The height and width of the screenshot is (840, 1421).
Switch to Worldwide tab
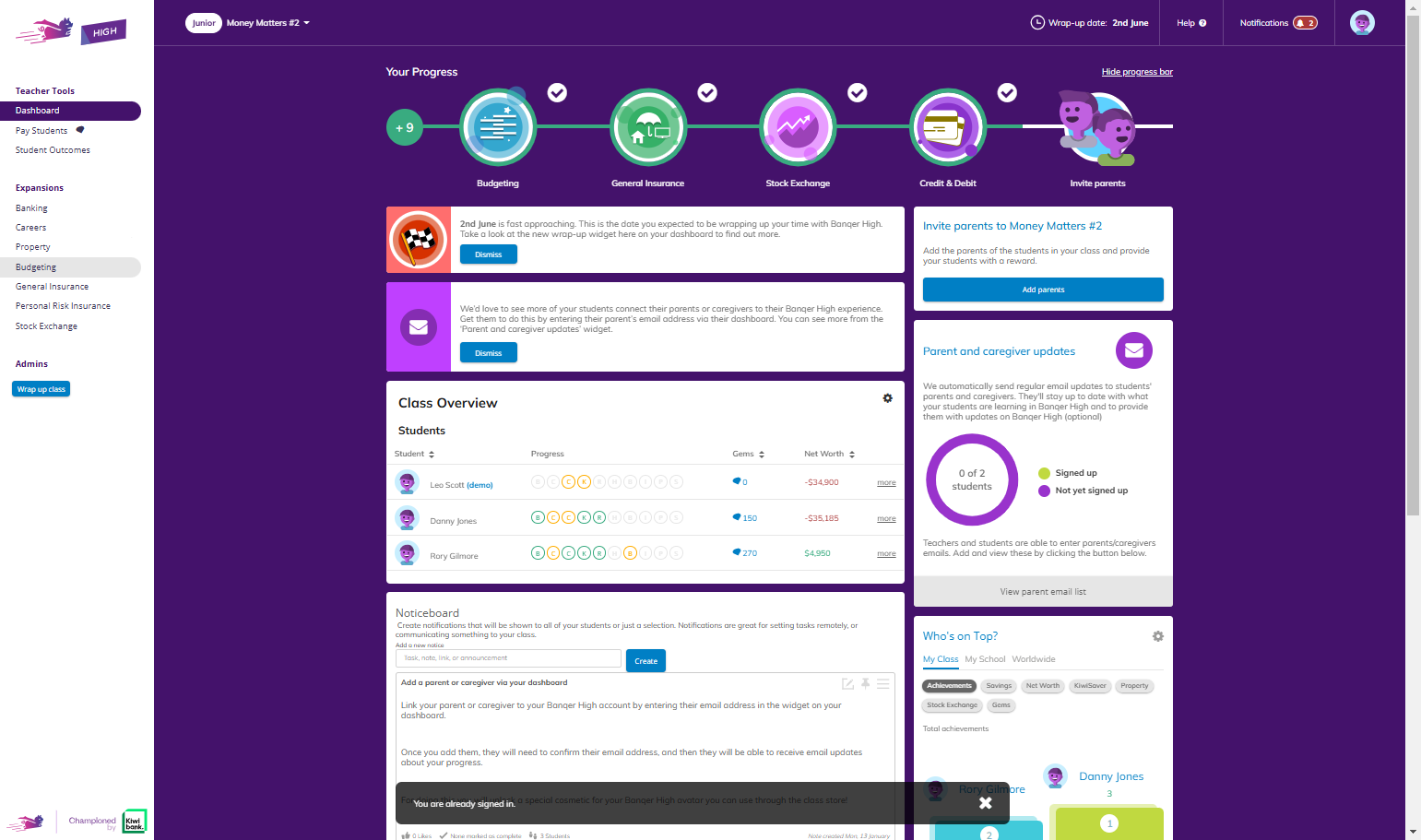tap(1033, 659)
